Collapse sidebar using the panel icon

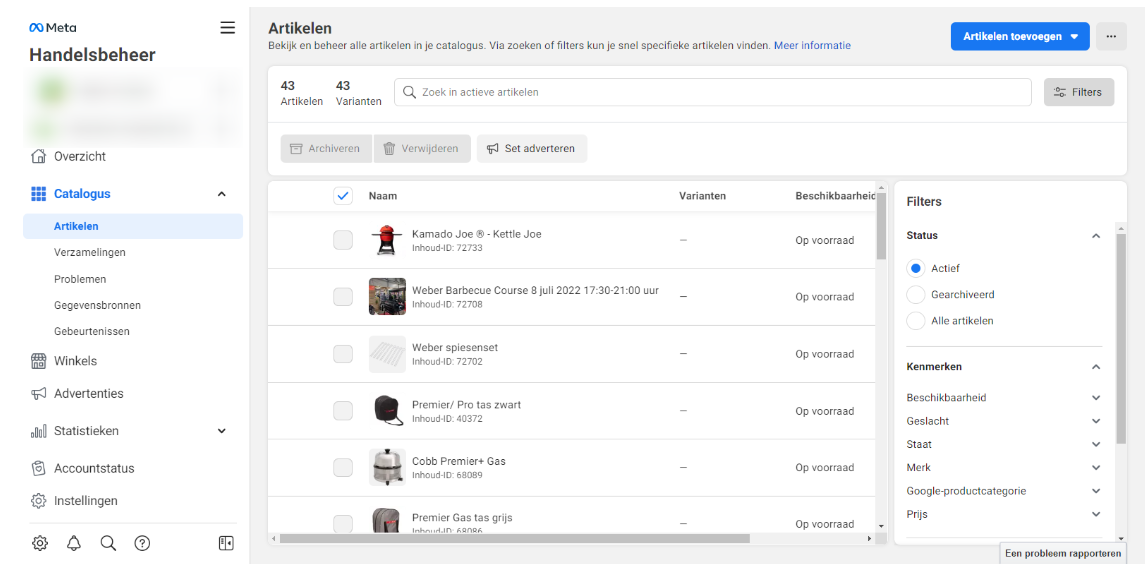coord(226,543)
